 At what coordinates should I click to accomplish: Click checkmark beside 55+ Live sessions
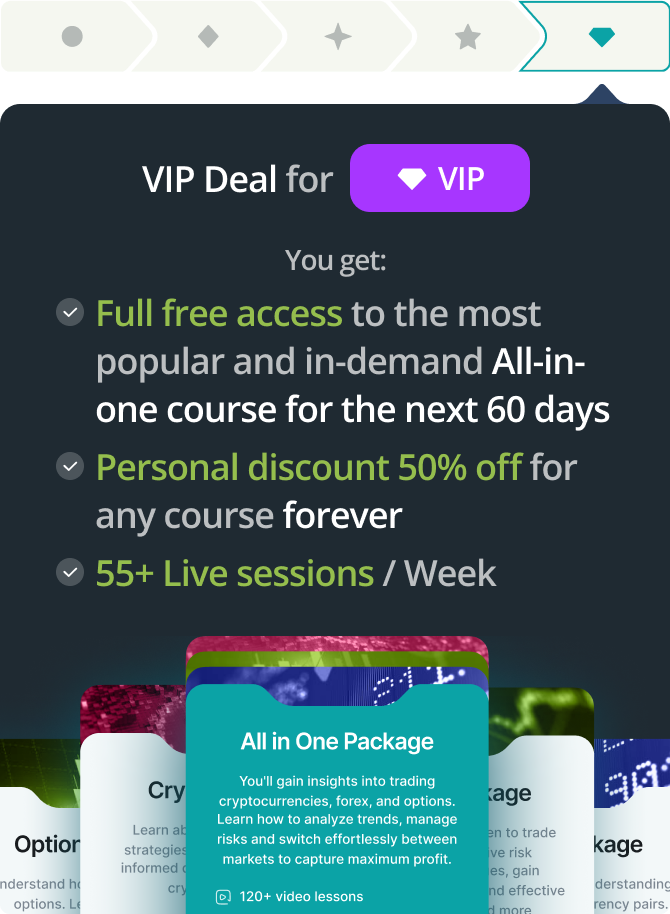click(70, 572)
